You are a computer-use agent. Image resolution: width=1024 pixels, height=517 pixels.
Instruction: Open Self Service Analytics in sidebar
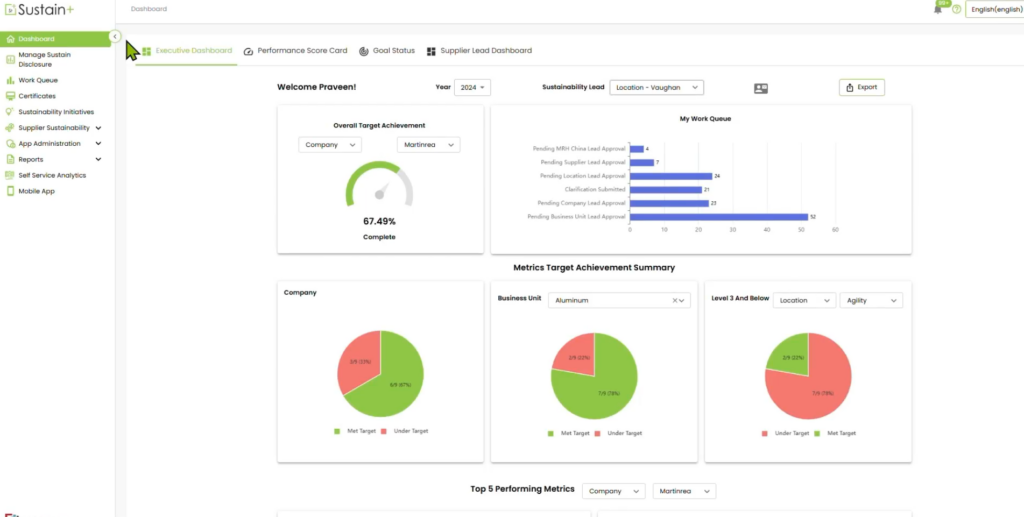[52, 175]
